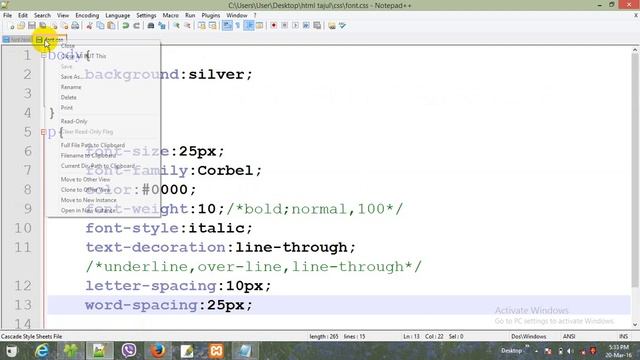Open Viber from the taskbar
The image size is (640, 360).
tap(129, 351)
